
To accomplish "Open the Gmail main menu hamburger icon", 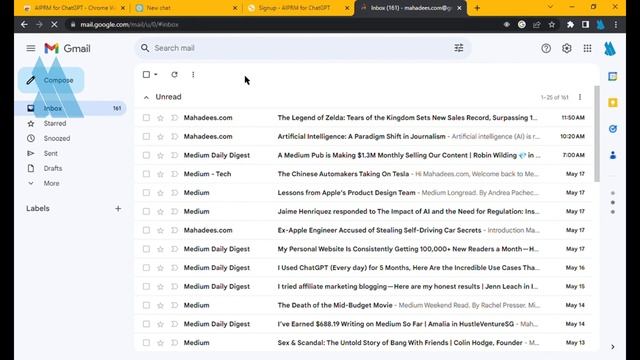I will pos(31,48).
